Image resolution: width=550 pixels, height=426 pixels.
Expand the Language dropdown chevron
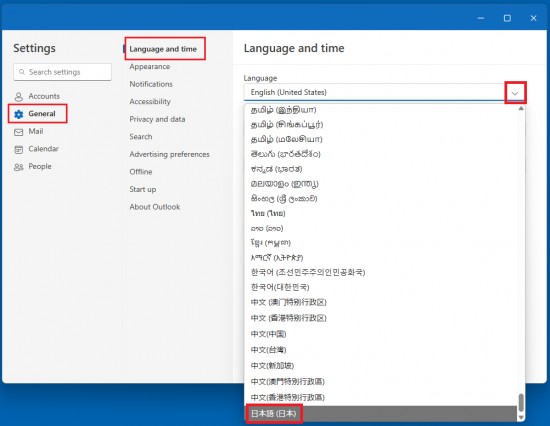515,93
